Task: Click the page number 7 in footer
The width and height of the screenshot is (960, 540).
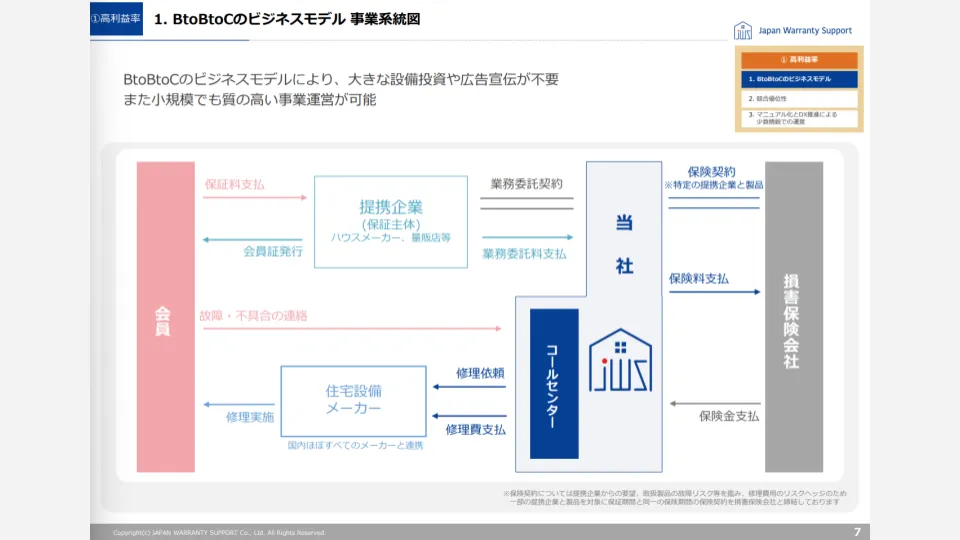Action: (x=857, y=531)
